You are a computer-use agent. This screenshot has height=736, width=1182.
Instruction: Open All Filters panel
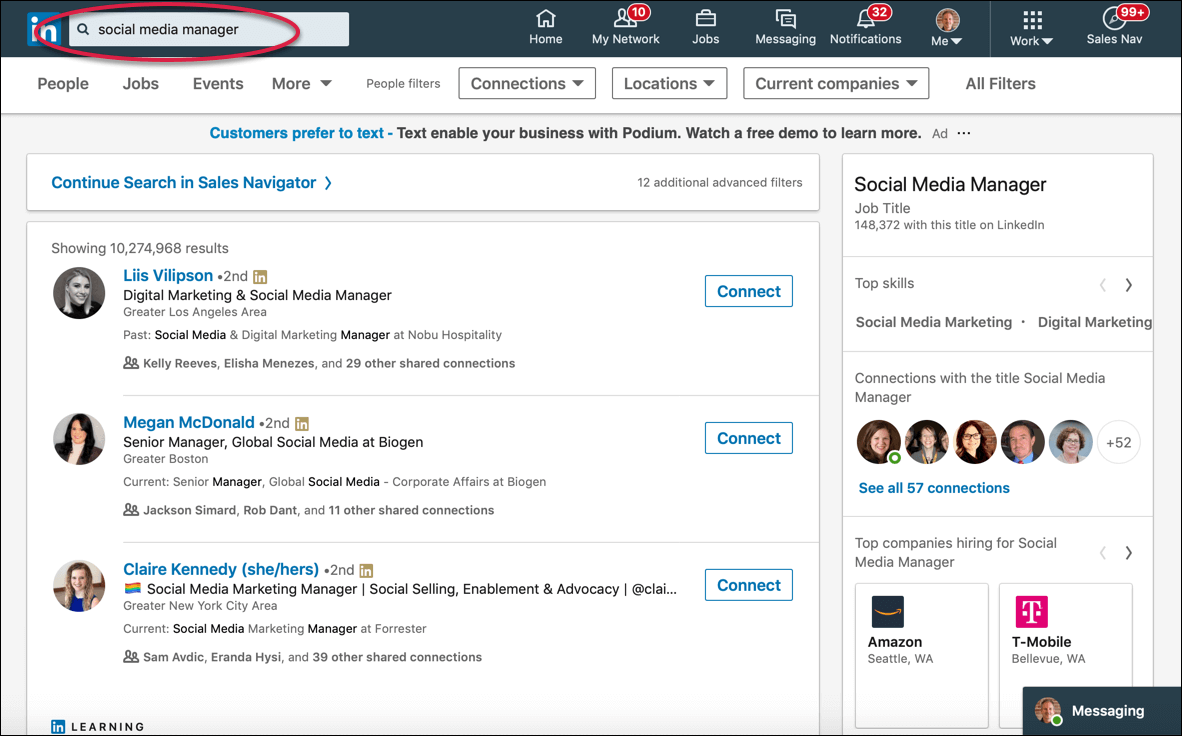coord(1000,84)
